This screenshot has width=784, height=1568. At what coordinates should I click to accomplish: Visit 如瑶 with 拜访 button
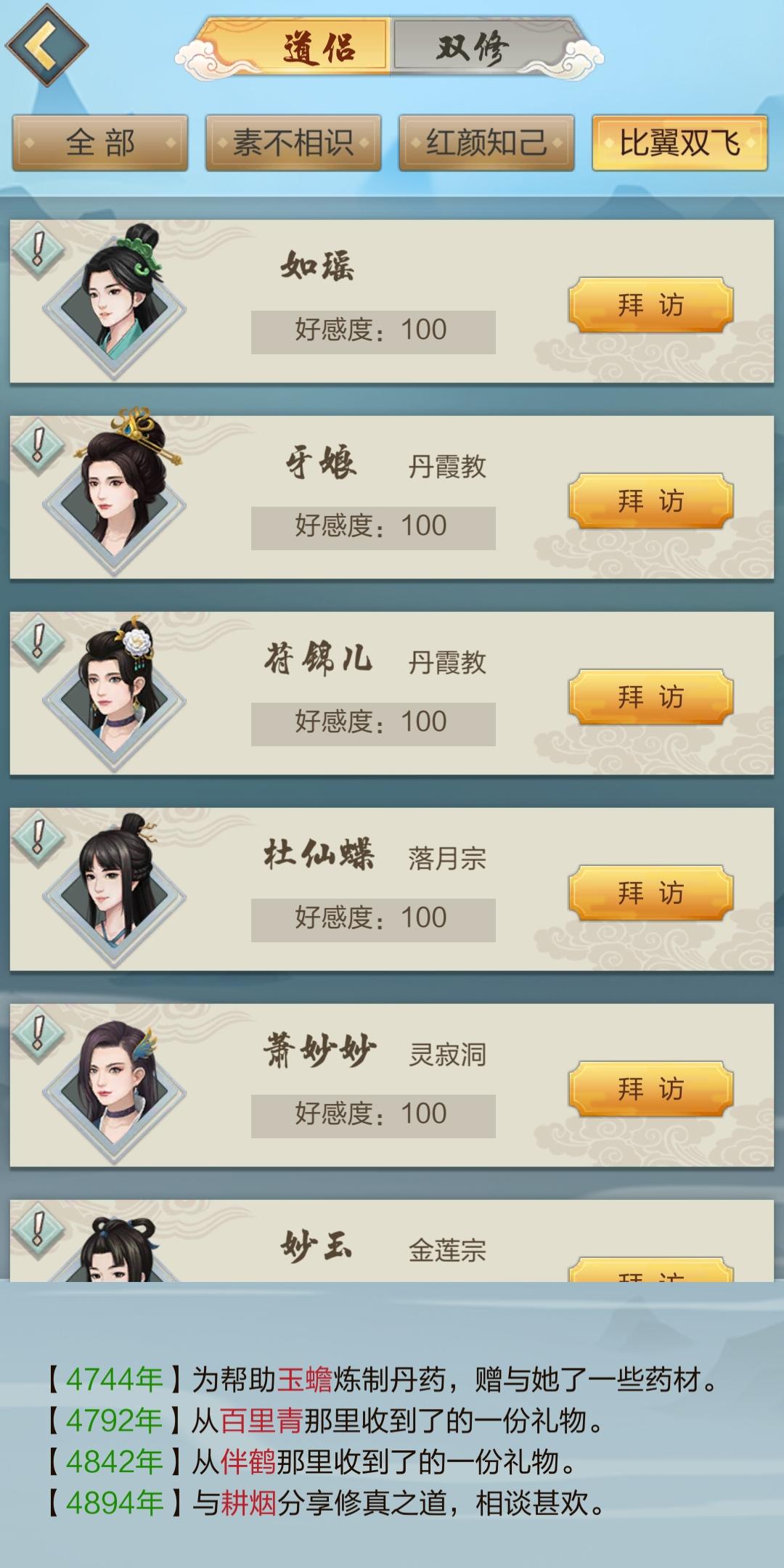(x=651, y=305)
